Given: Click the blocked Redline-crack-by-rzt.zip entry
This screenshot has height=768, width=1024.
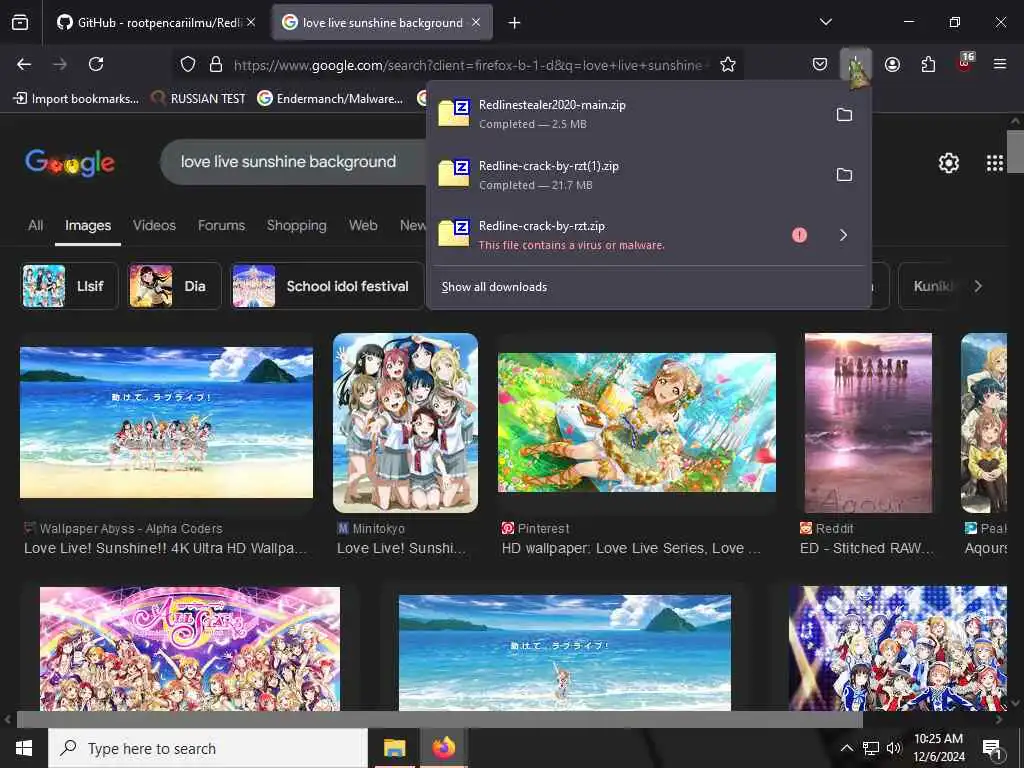Looking at the screenshot, I should 607,235.
